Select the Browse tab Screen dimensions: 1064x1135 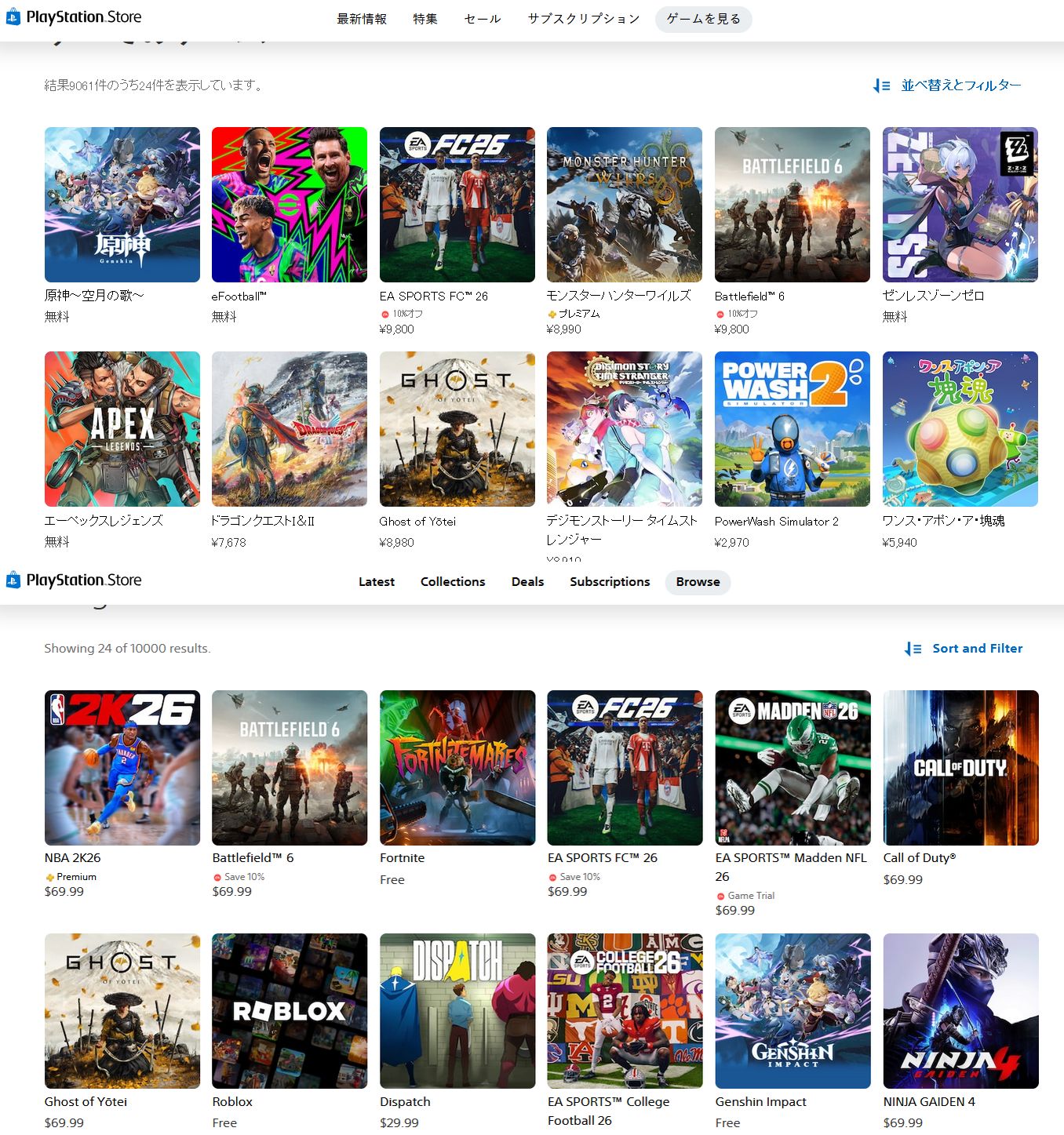click(698, 582)
